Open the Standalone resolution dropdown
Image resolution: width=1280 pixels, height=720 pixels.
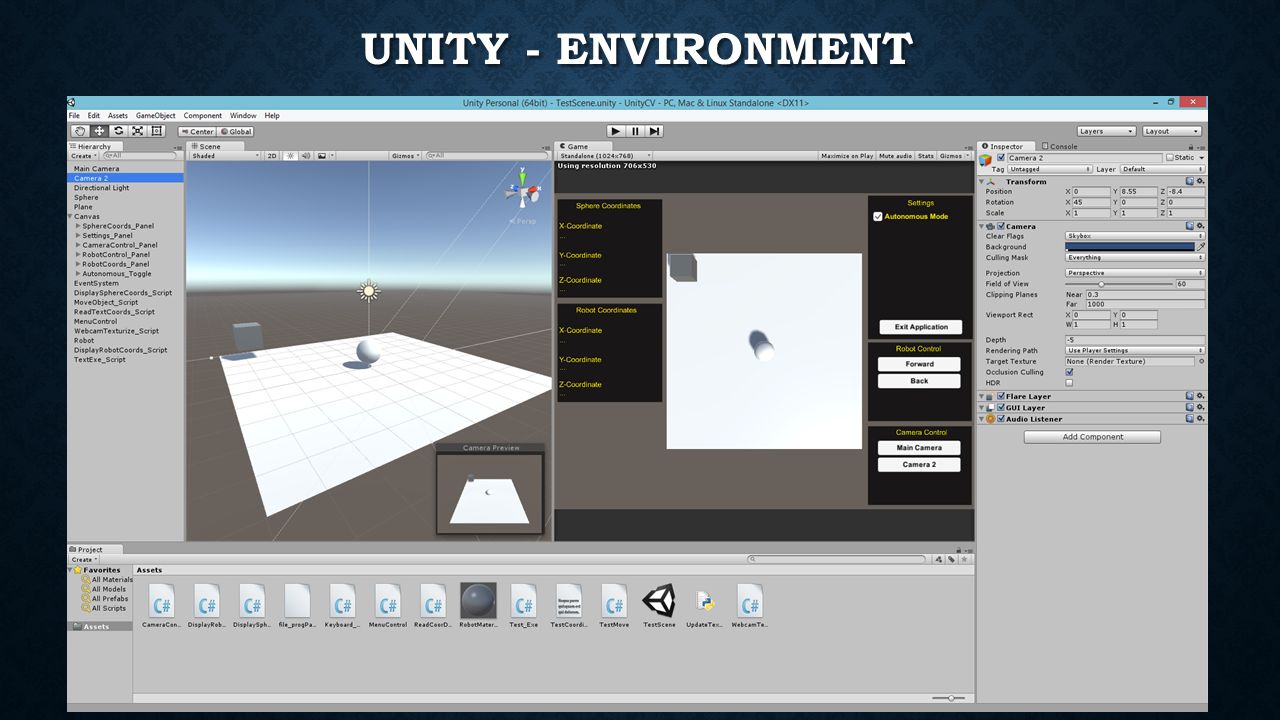coord(606,156)
